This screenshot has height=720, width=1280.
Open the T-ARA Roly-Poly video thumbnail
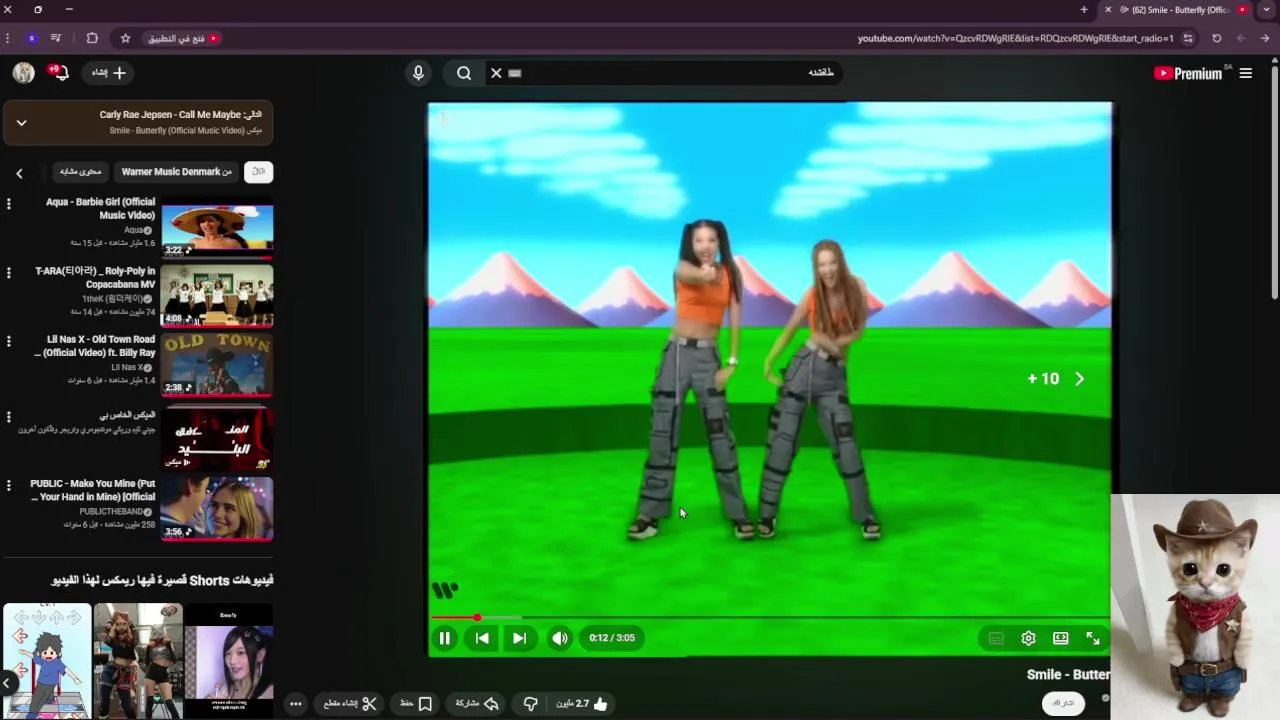(x=217, y=296)
